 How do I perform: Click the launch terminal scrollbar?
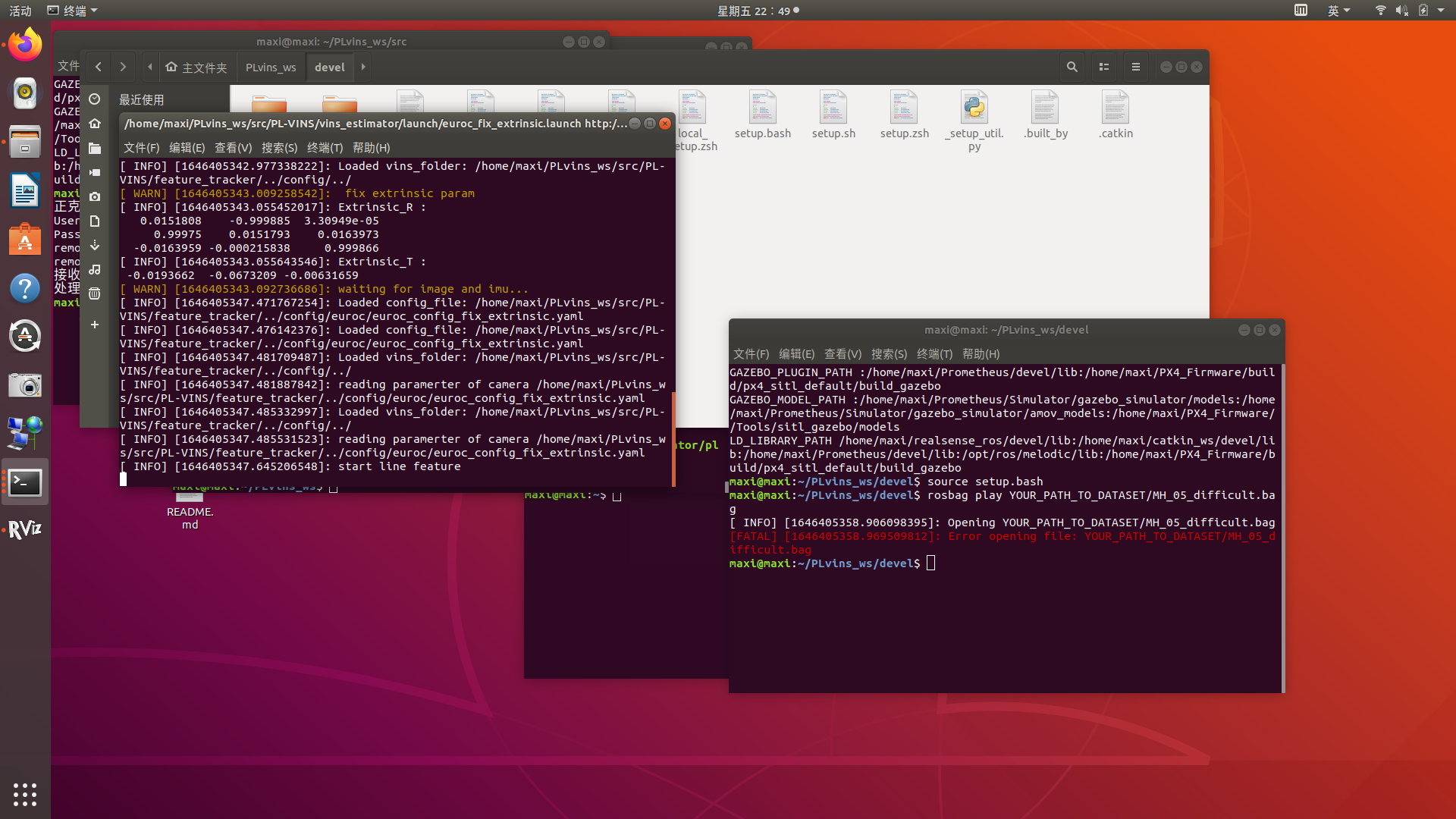pos(673,438)
